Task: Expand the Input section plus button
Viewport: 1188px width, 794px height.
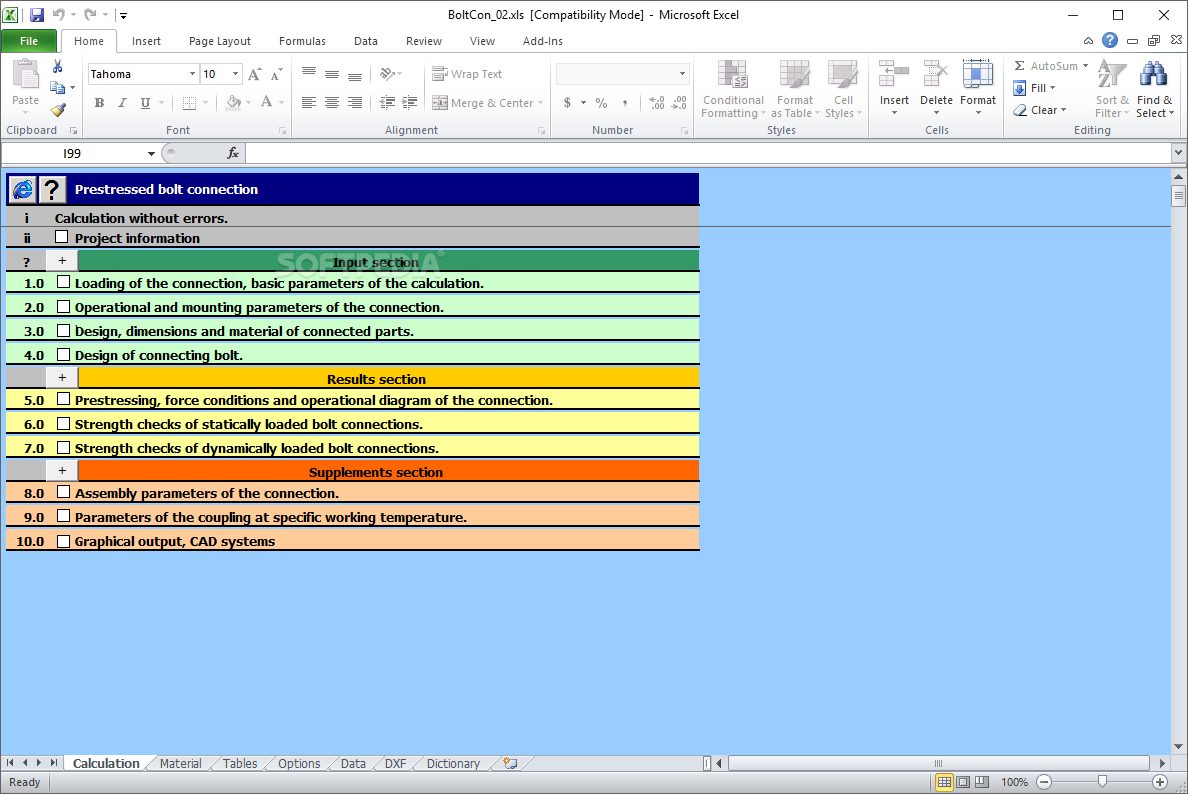Action: point(62,261)
